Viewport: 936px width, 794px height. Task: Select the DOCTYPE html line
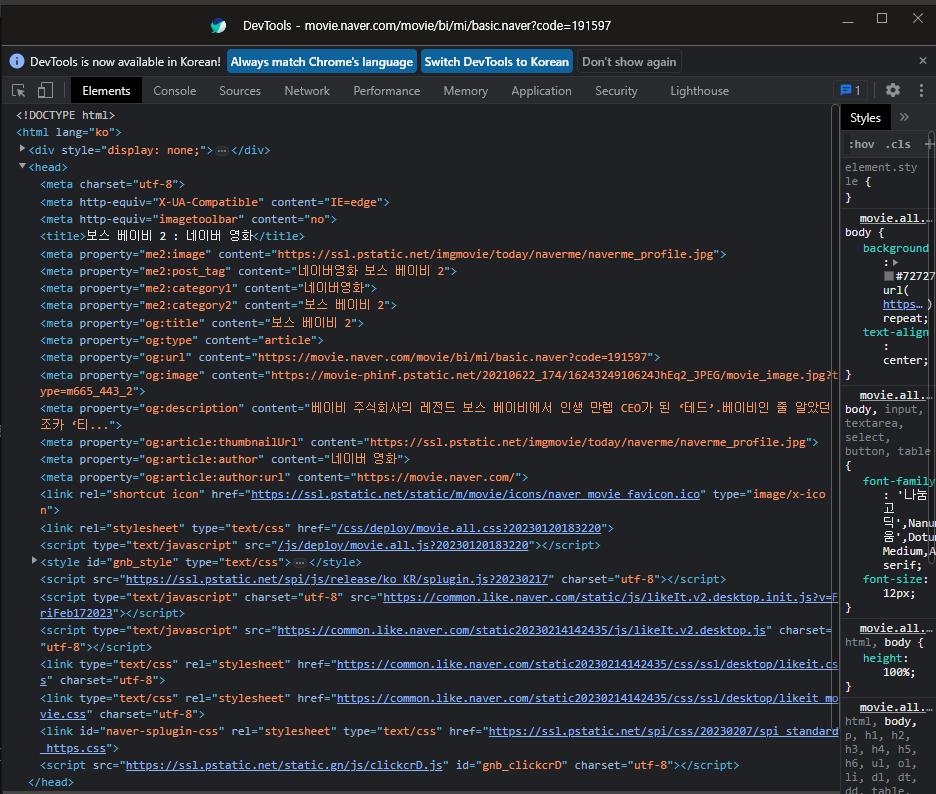pos(65,115)
